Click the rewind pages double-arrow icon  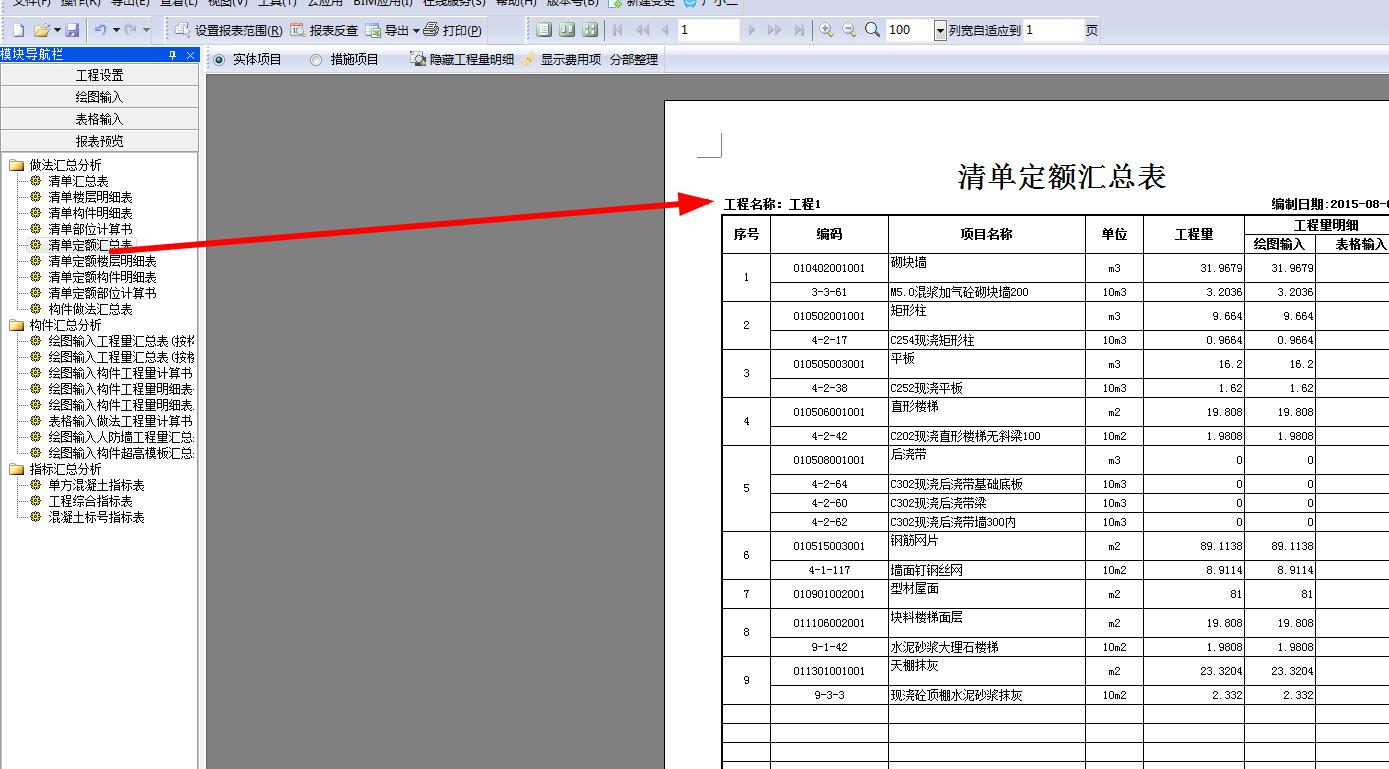click(642, 30)
